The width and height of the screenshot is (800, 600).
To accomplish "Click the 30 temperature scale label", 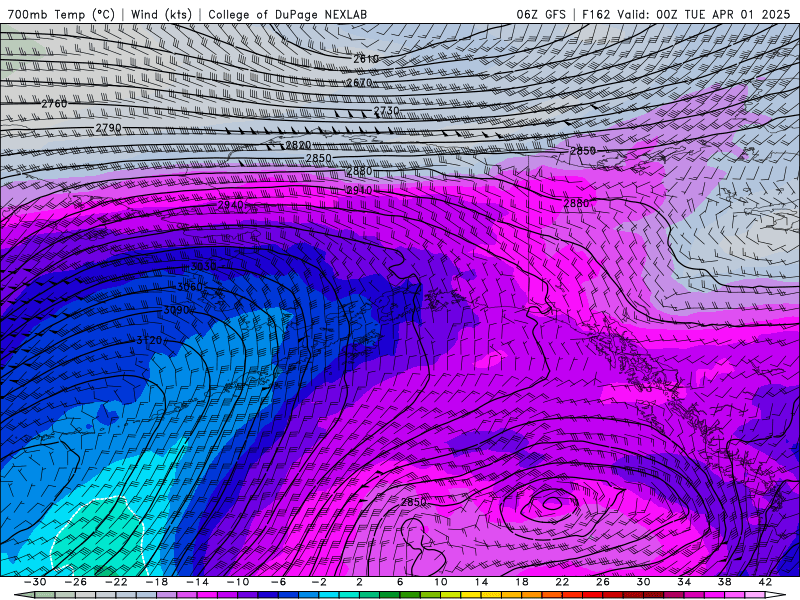I will tap(643, 582).
